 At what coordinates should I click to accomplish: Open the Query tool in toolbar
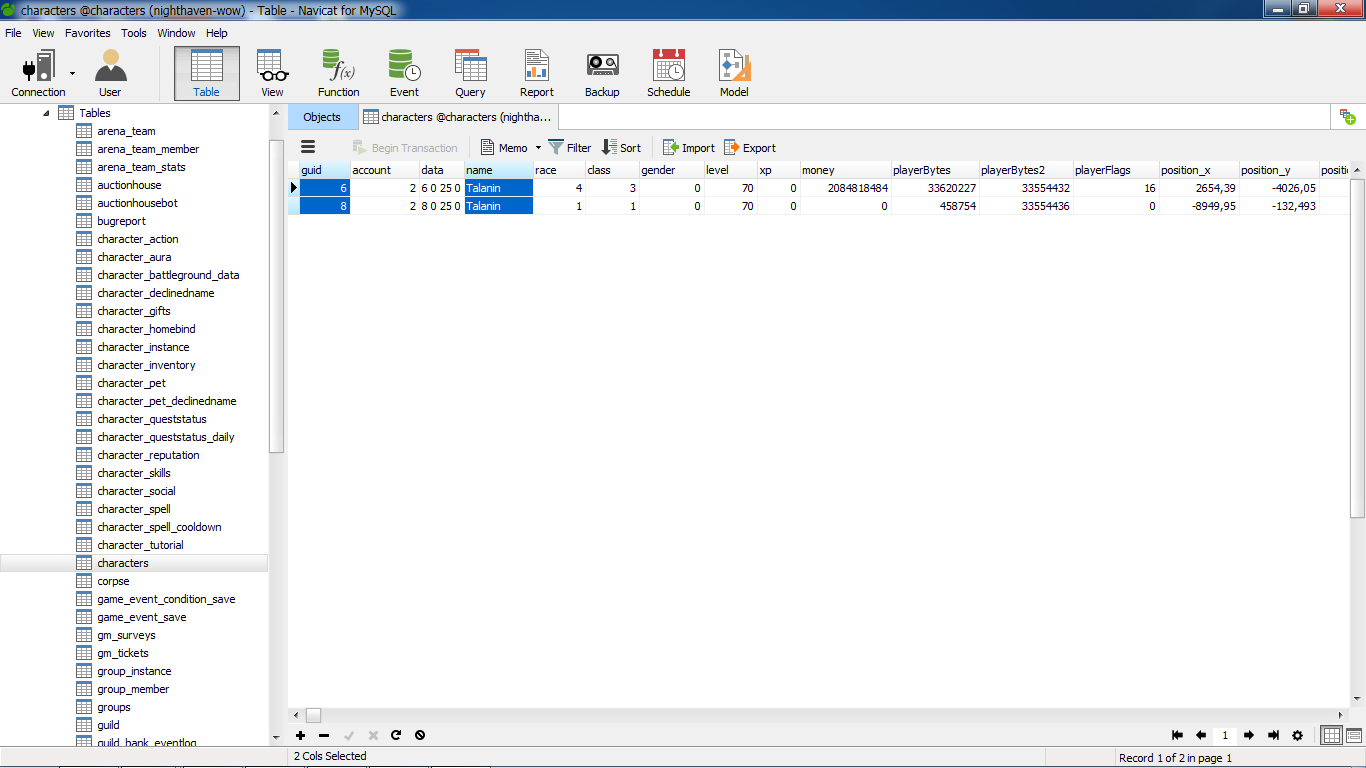pyautogui.click(x=470, y=73)
